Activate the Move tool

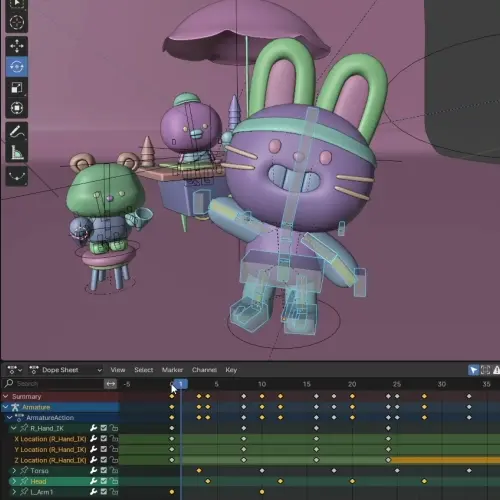click(17, 46)
